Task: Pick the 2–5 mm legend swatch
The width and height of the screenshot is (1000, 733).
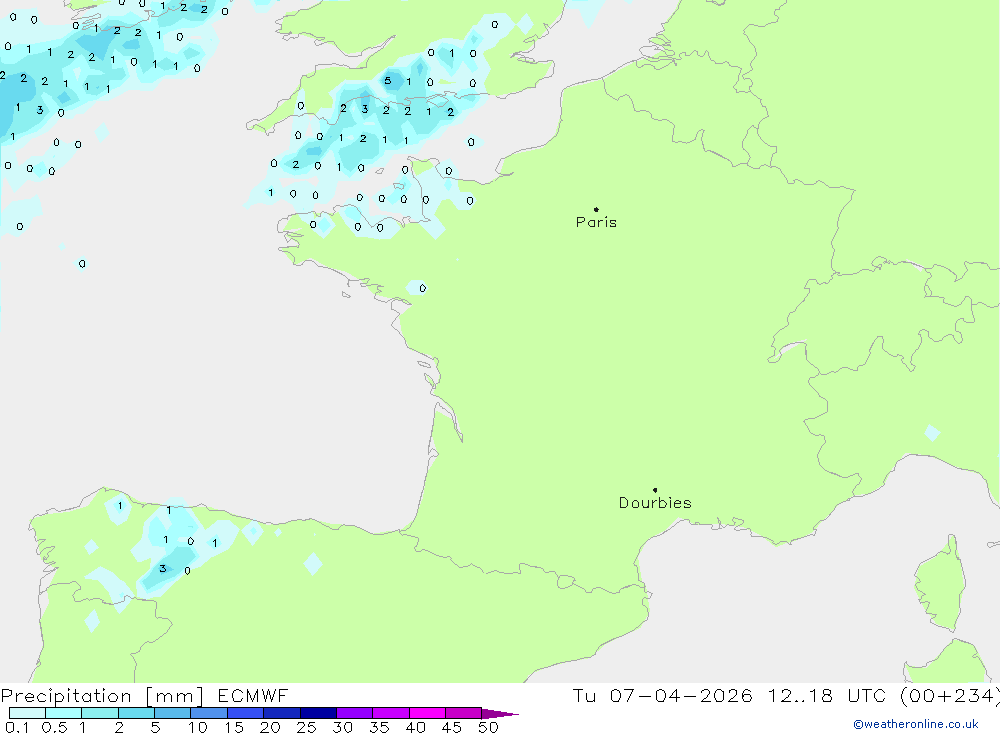Action: [x=136, y=713]
